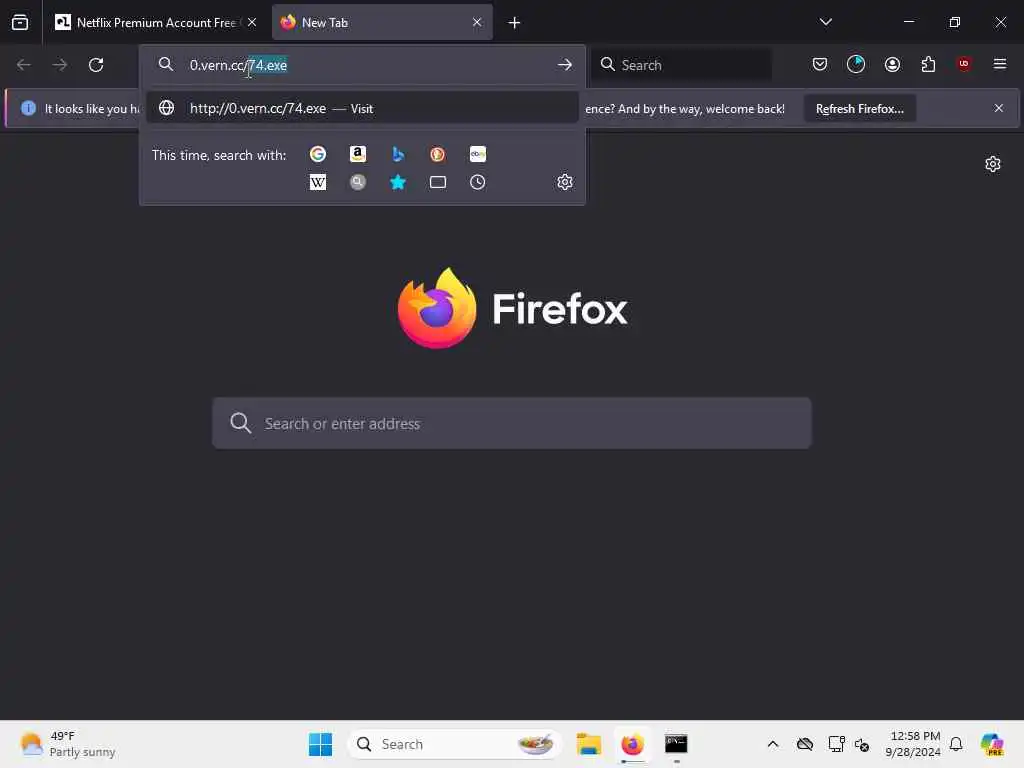
Task: Click the muted volume tray icon
Action: (x=862, y=744)
